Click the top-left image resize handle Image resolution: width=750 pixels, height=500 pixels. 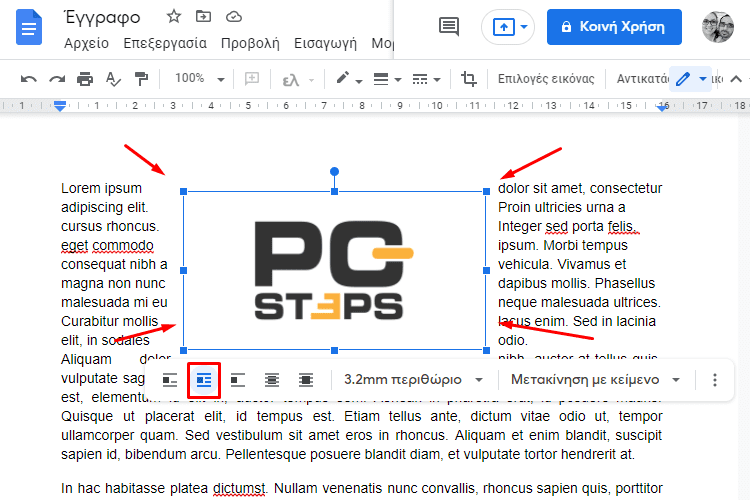[184, 191]
